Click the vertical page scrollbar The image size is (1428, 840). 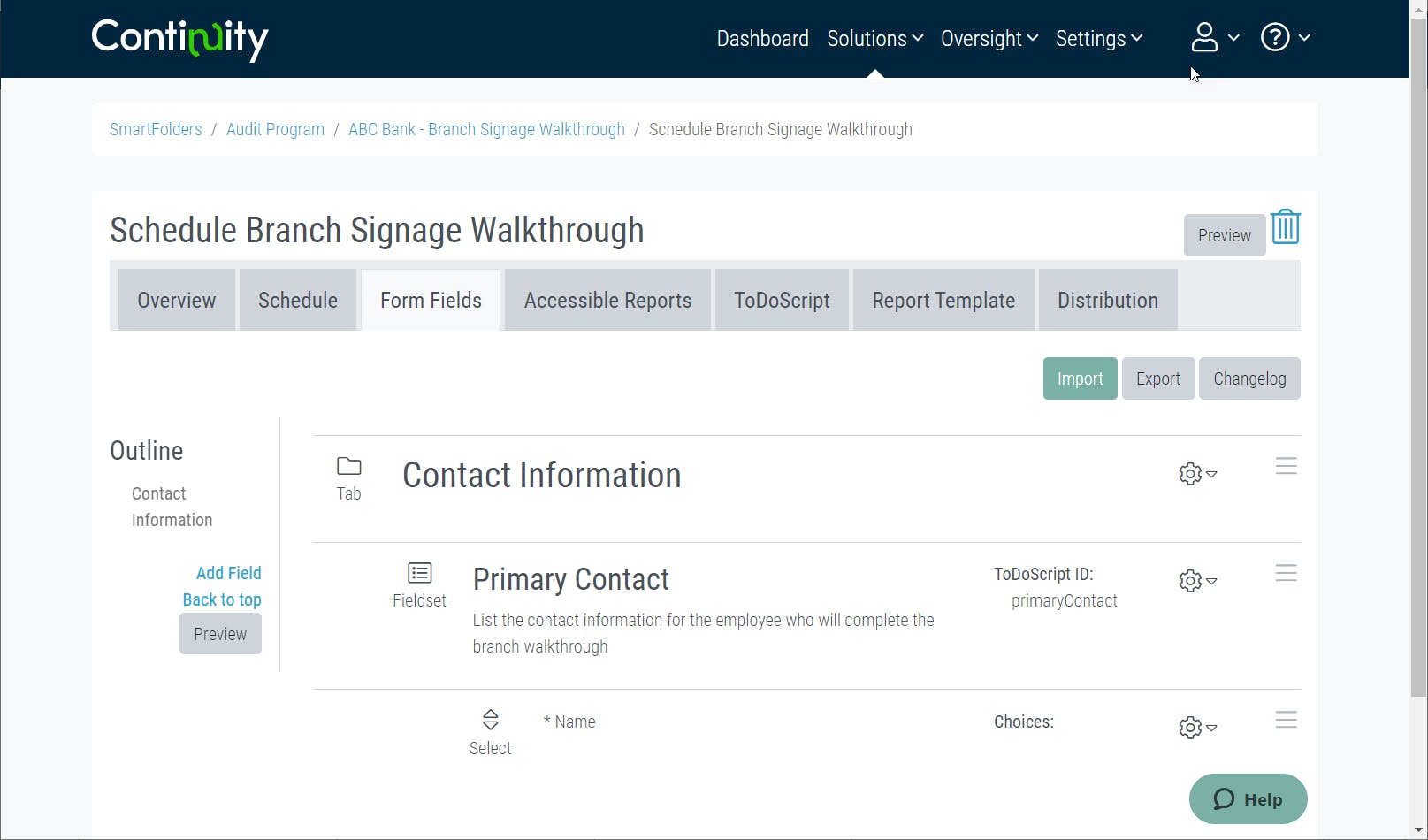(x=1418, y=354)
